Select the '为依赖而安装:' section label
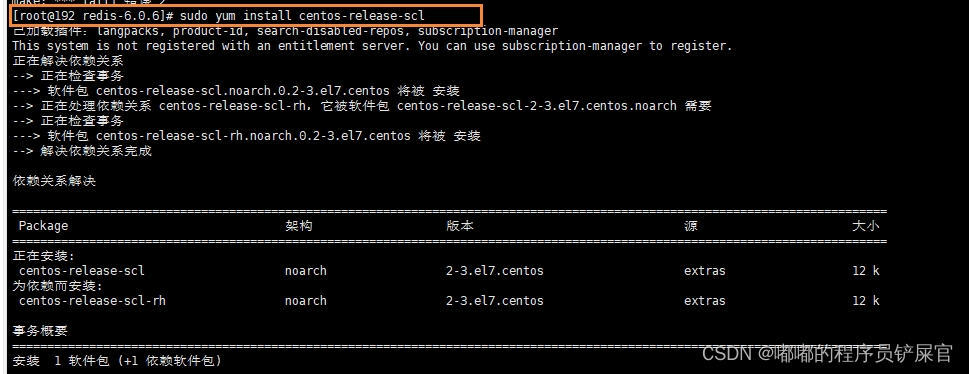Viewport: 969px width, 374px height. click(x=57, y=286)
